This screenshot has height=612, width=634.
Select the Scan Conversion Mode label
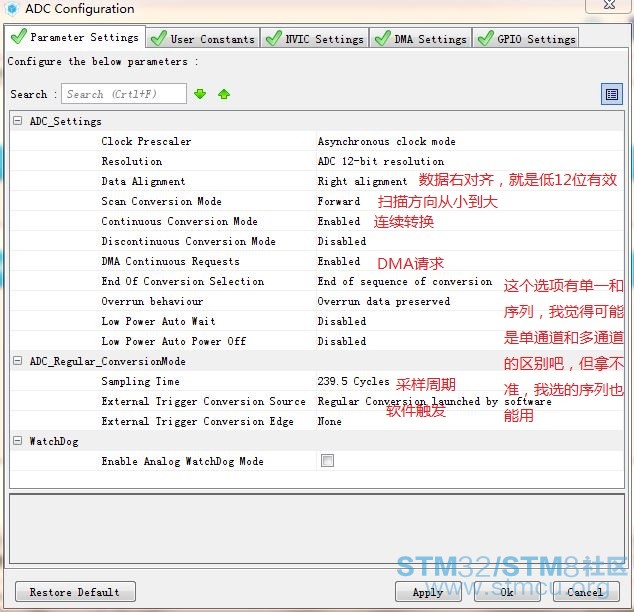pyautogui.click(x=161, y=201)
